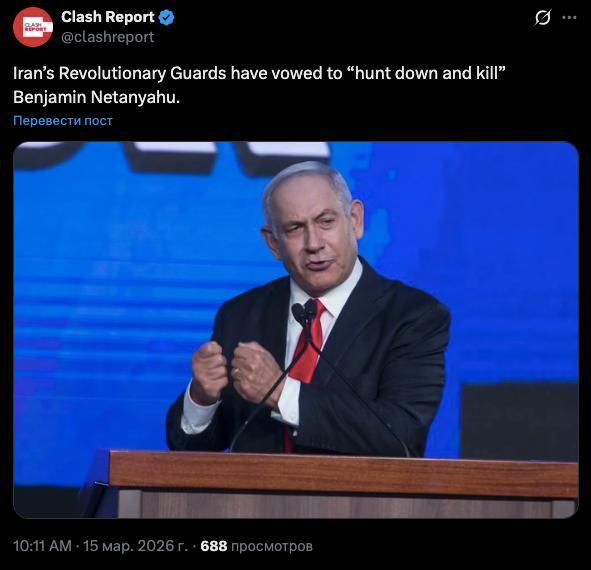Open Grok explain-this-post icon
This screenshot has width=591, height=570.
click(x=543, y=17)
